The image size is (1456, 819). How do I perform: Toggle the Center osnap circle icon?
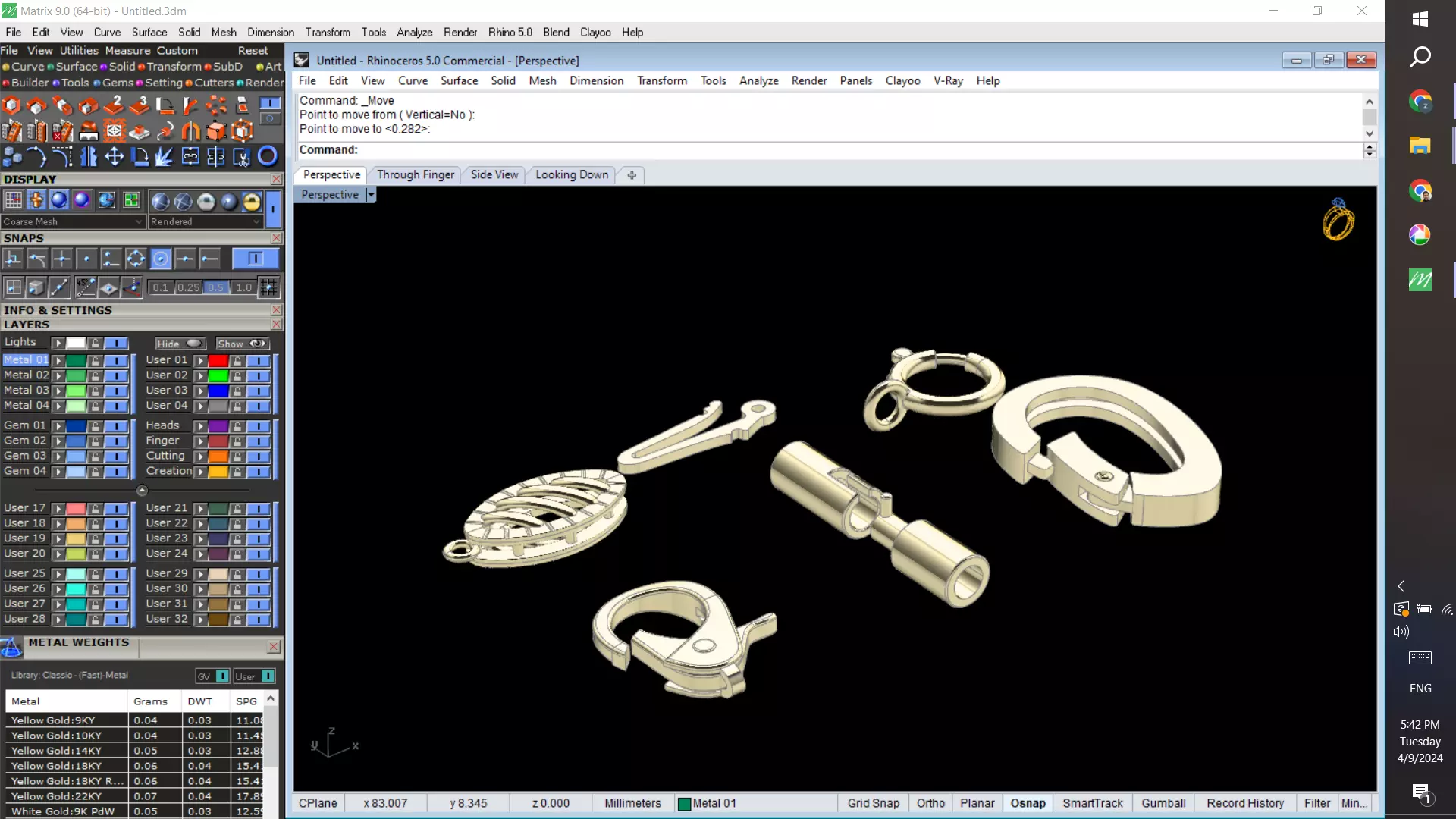(161, 259)
